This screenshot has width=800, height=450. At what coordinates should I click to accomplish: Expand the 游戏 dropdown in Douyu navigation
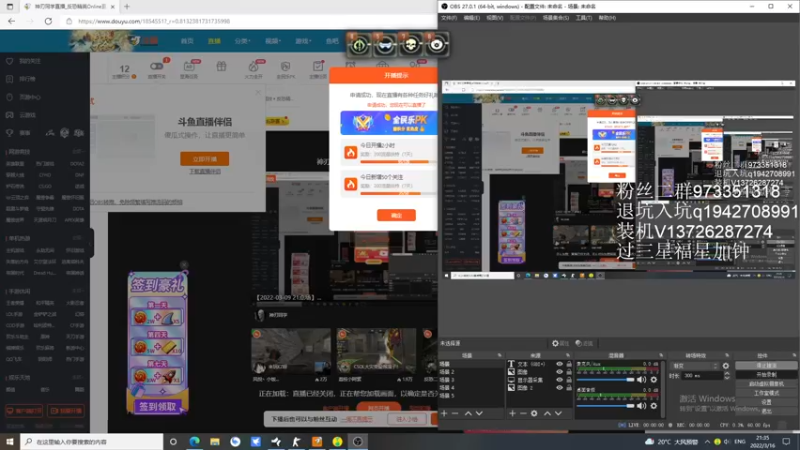coord(303,41)
